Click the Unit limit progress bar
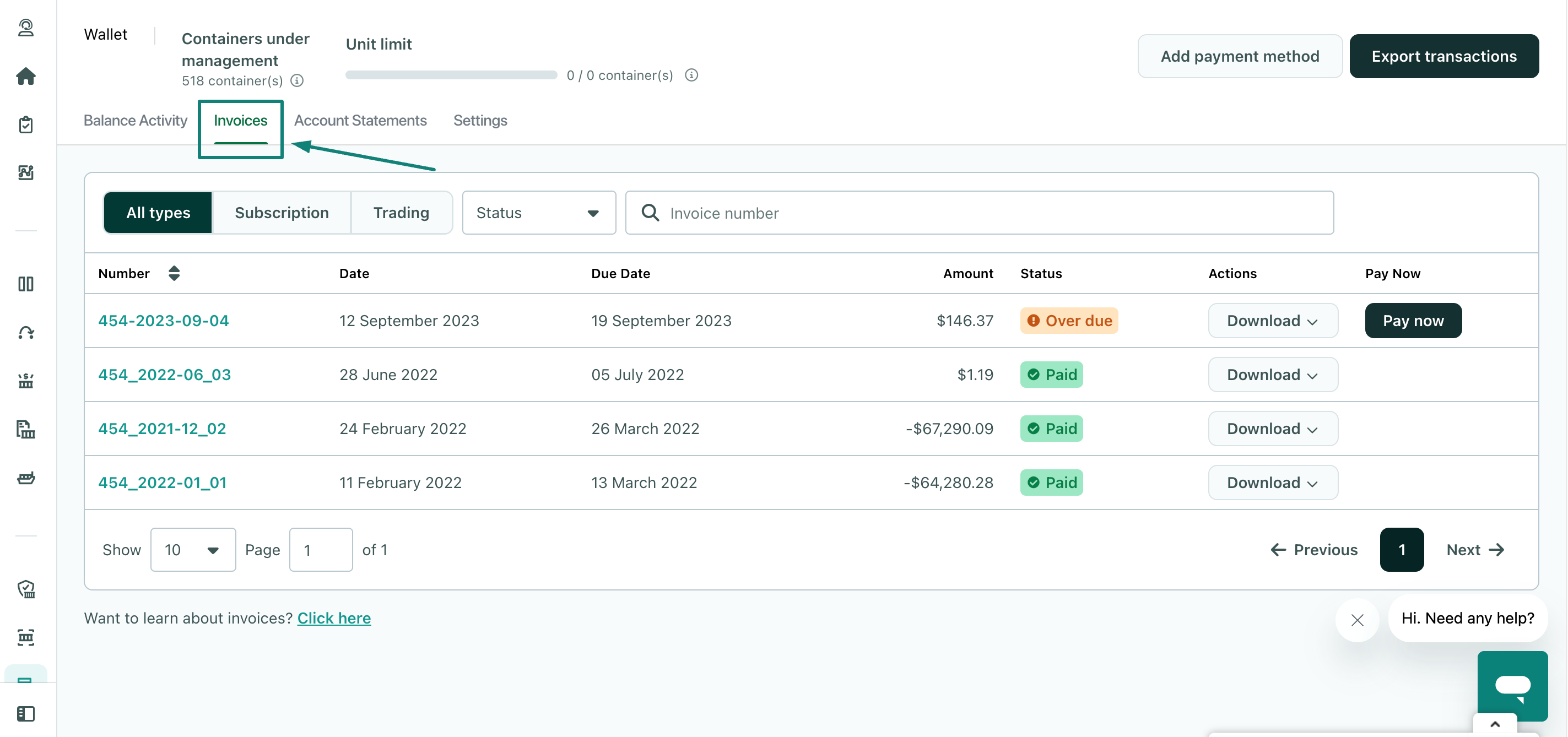 [451, 75]
